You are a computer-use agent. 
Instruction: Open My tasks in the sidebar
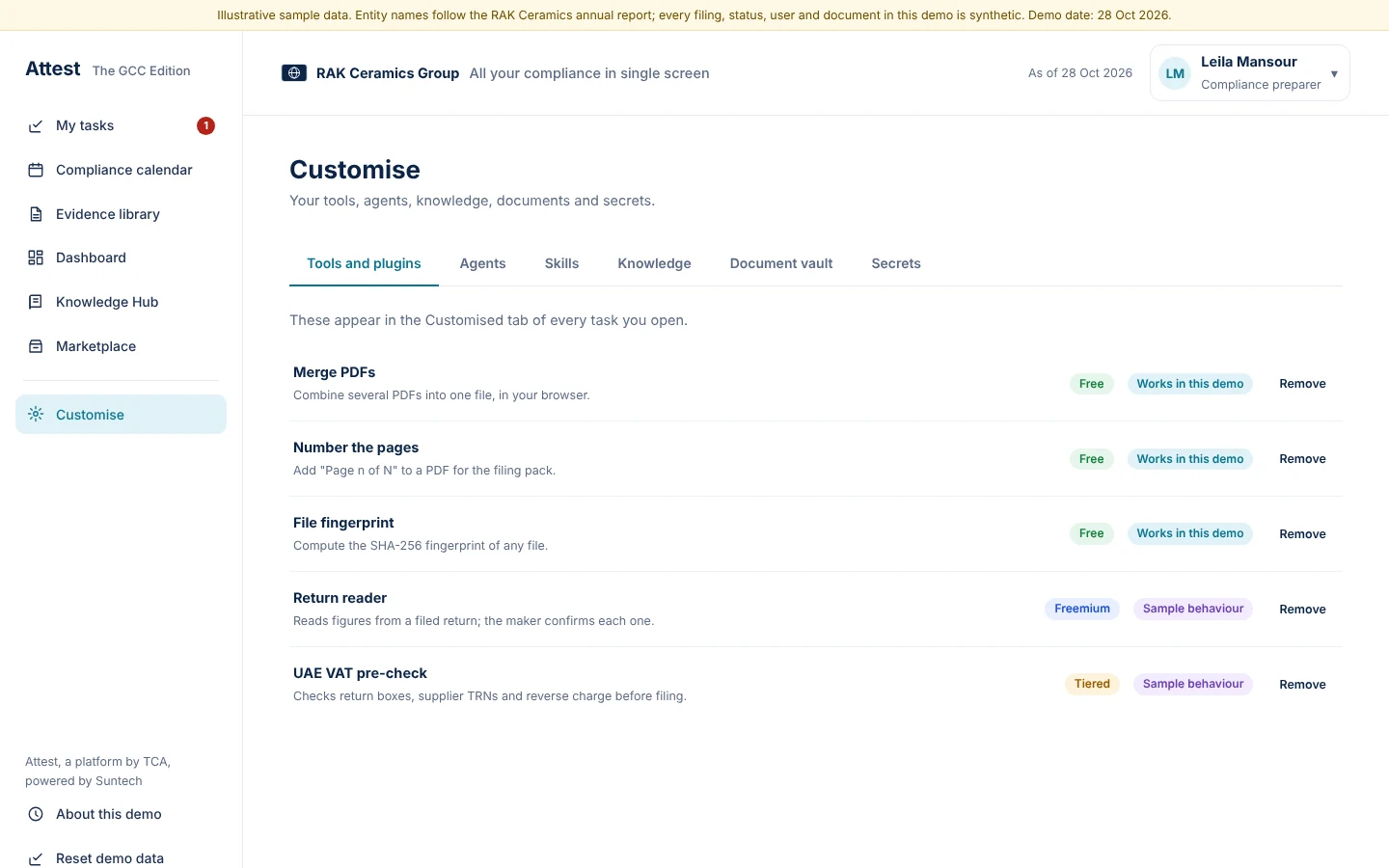click(121, 126)
